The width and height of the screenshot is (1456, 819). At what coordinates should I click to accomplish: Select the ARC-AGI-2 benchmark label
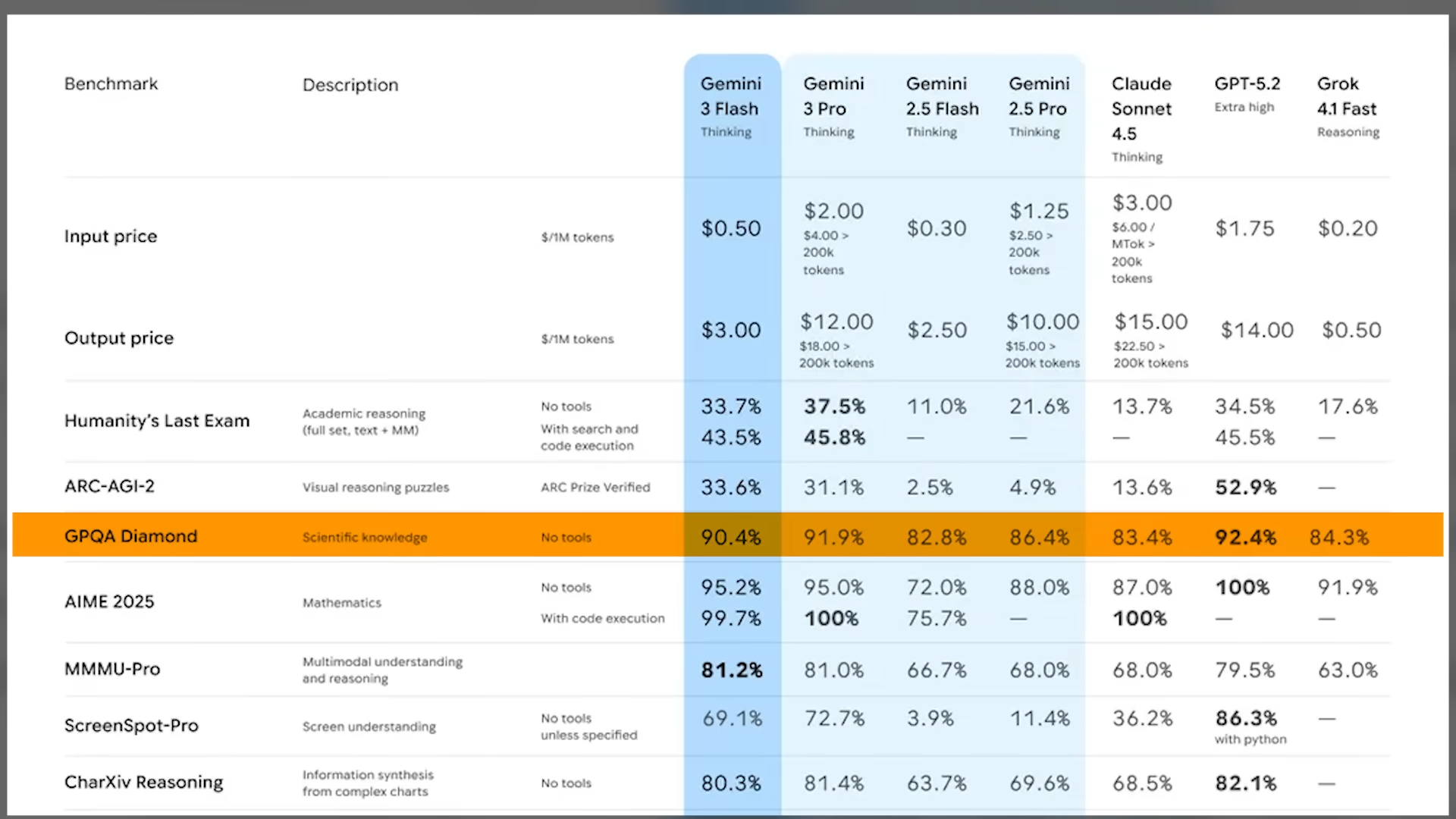[x=109, y=486]
